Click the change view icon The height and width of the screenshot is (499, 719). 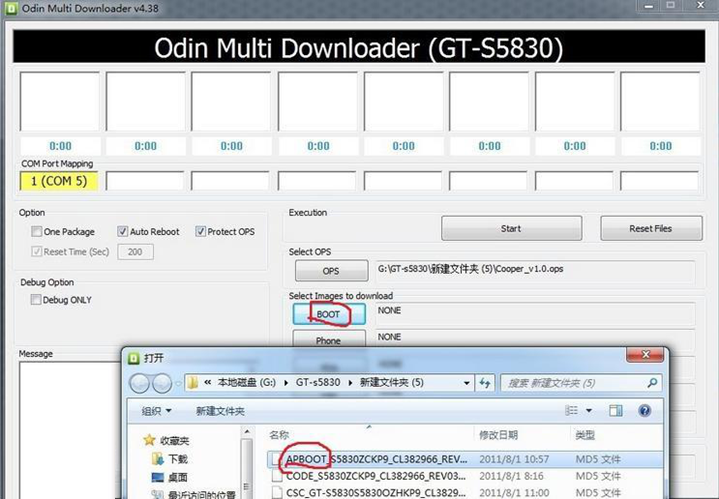[571, 410]
